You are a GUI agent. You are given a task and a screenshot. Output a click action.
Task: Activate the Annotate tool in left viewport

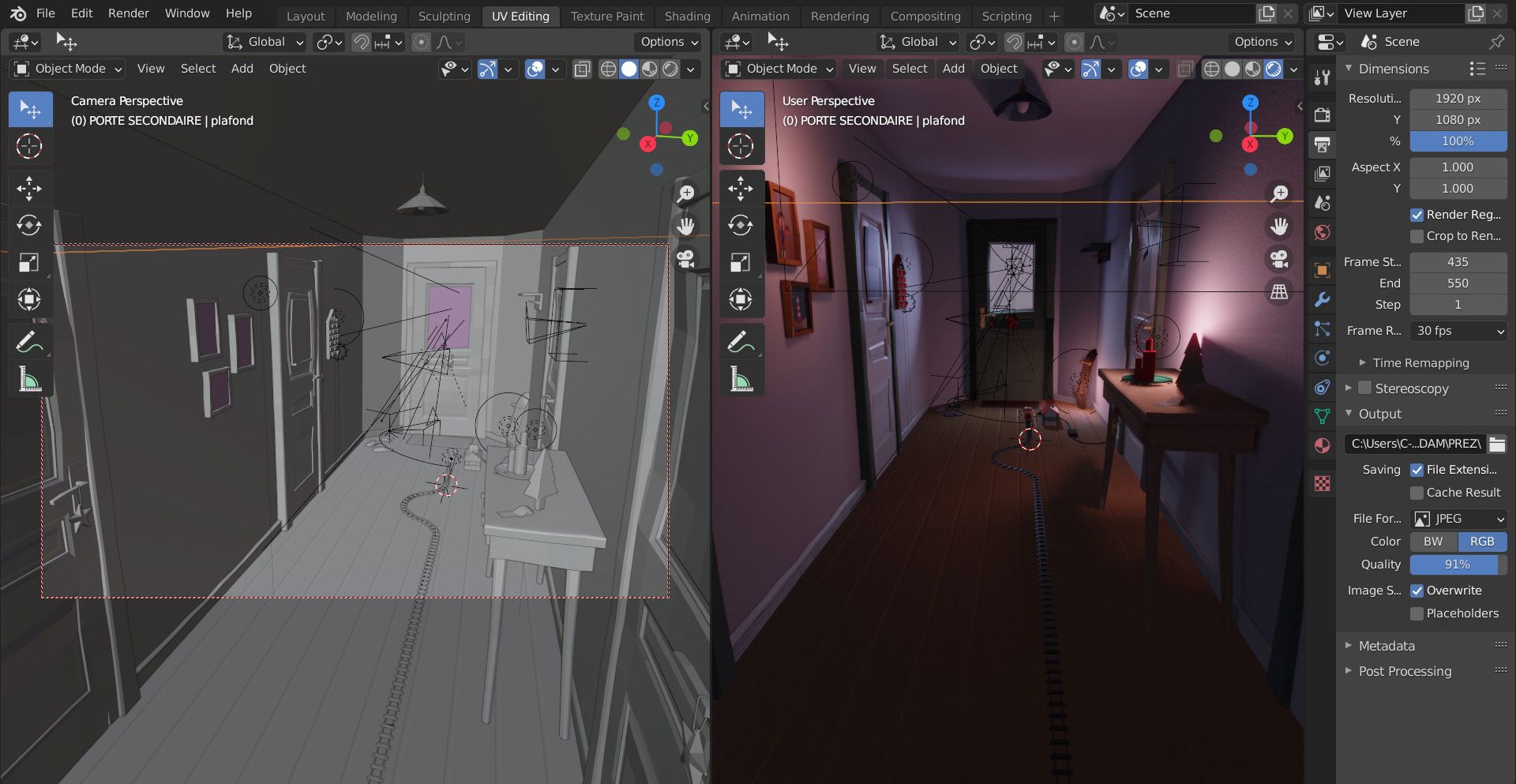tap(29, 343)
